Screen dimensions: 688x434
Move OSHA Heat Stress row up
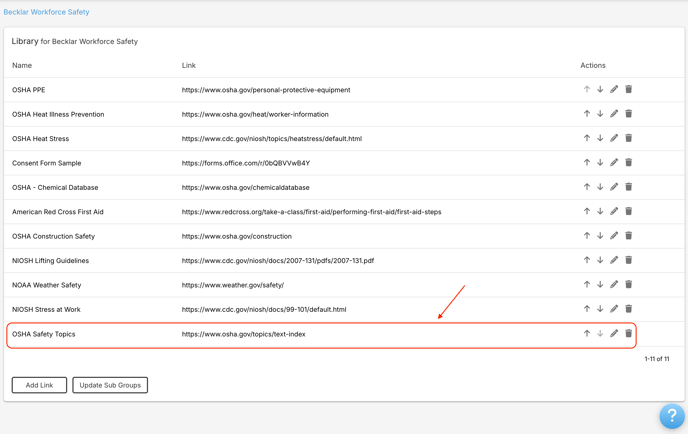pyautogui.click(x=587, y=138)
